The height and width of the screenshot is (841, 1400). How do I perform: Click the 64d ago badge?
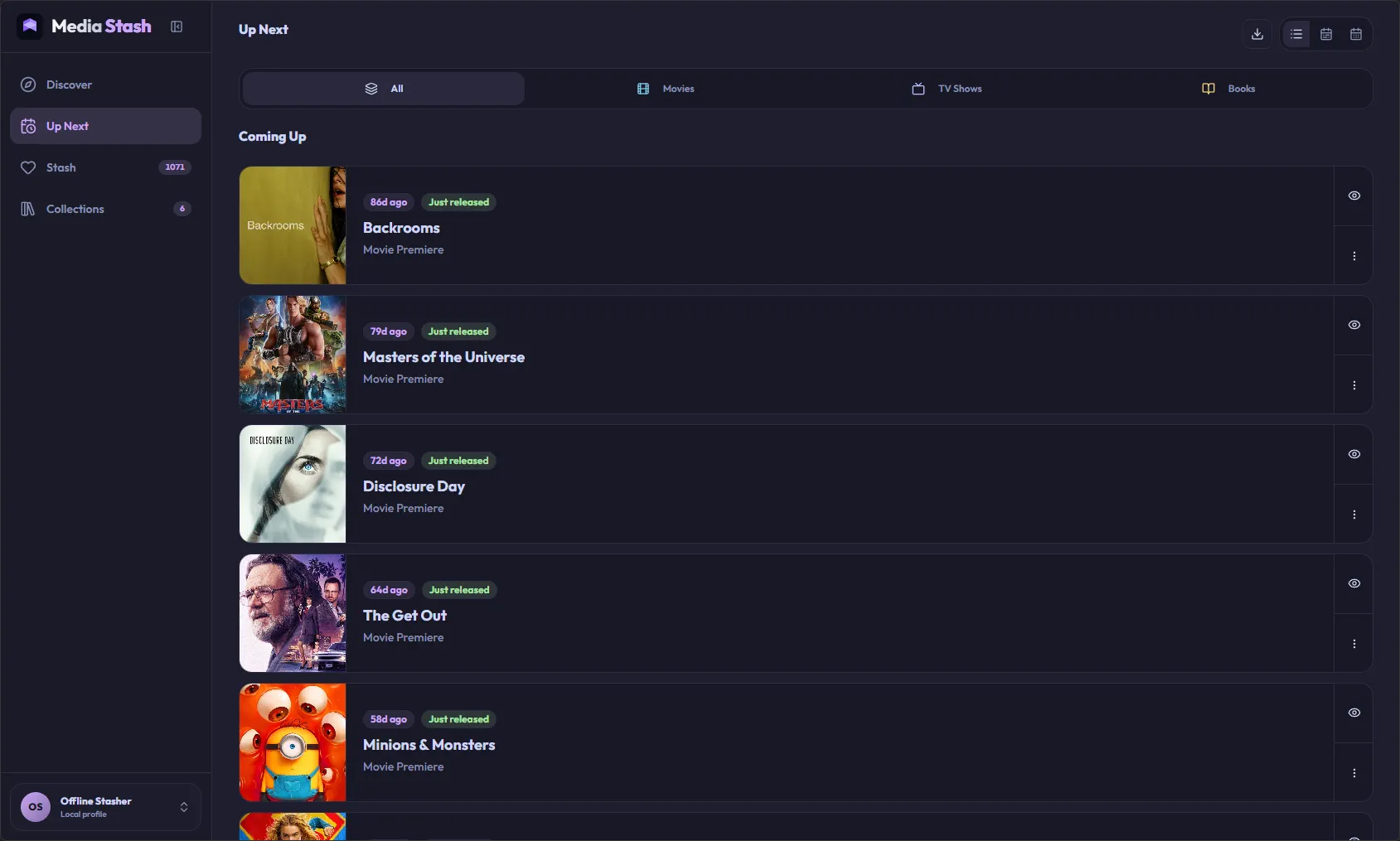click(x=389, y=590)
